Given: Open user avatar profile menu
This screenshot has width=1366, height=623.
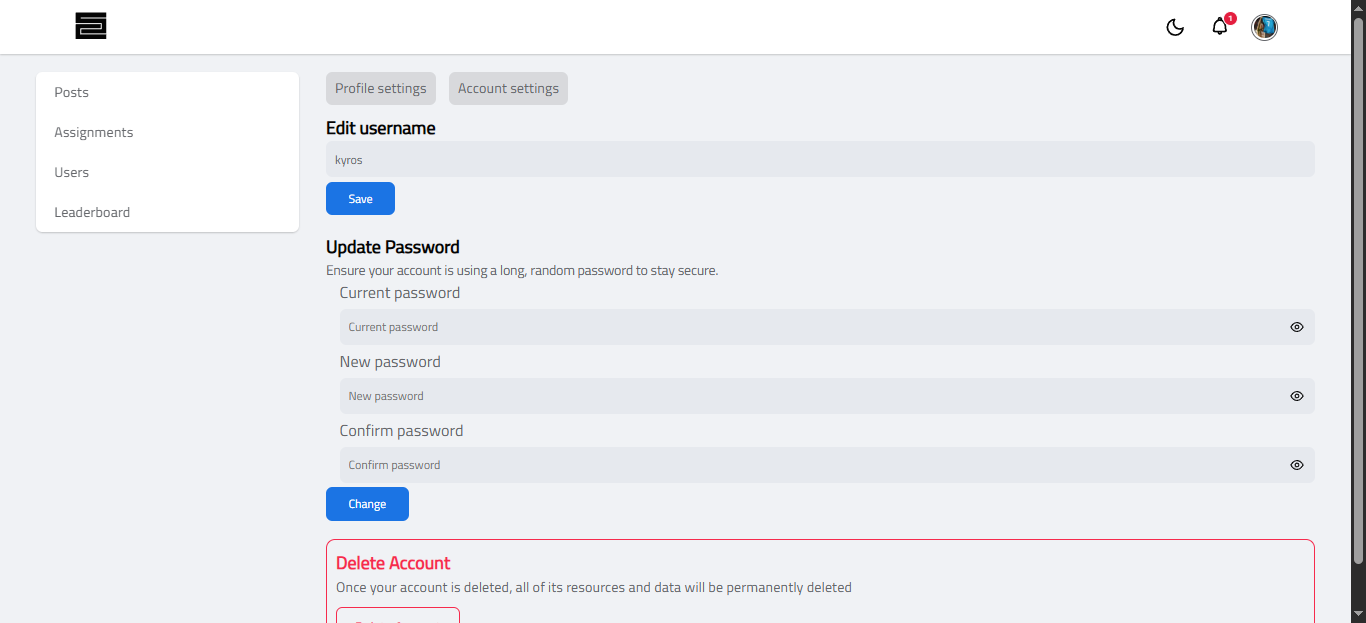Looking at the screenshot, I should [x=1265, y=27].
